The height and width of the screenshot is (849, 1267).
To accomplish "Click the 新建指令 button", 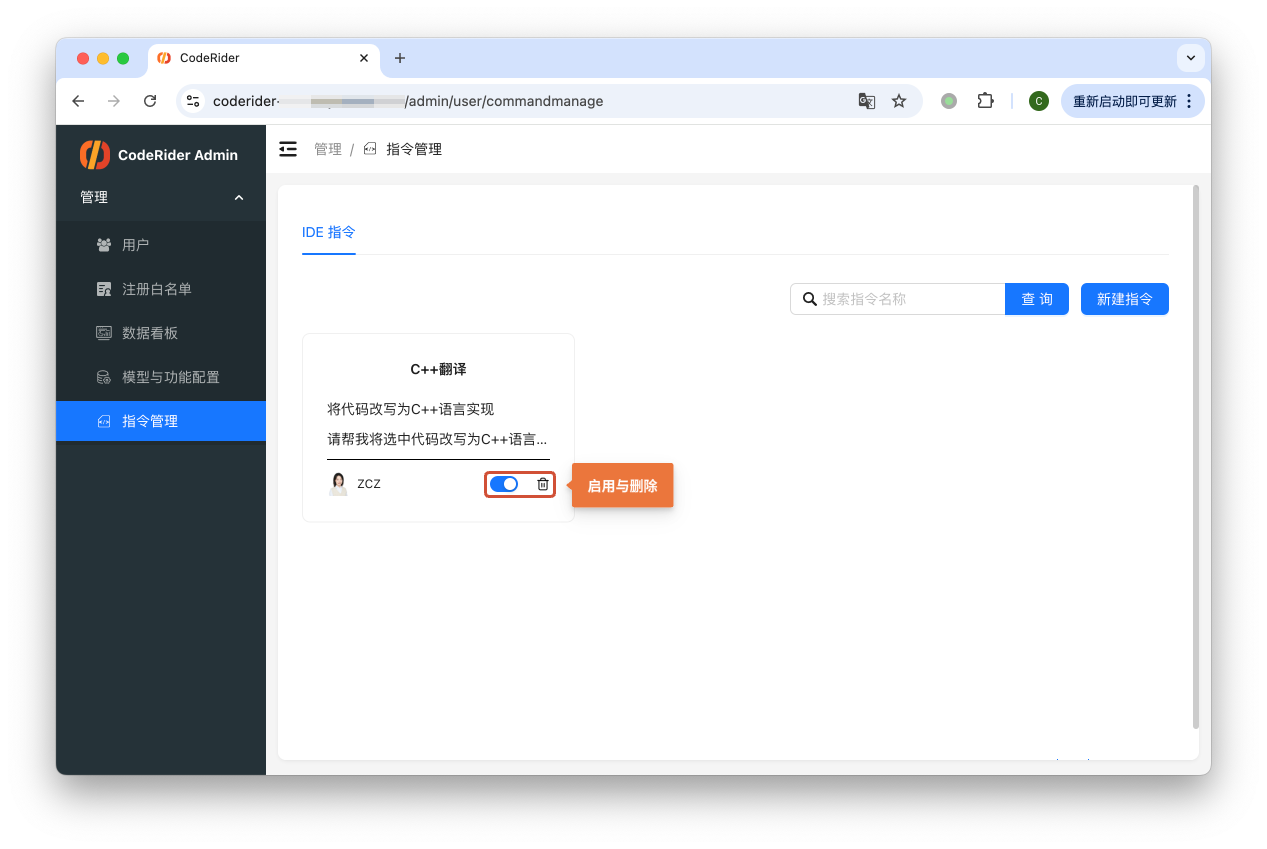I will click(1125, 299).
